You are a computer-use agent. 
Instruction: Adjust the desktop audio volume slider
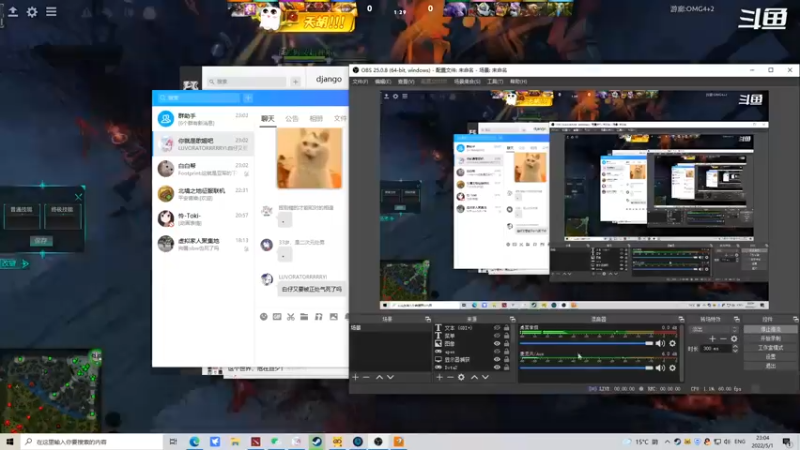(x=586, y=343)
